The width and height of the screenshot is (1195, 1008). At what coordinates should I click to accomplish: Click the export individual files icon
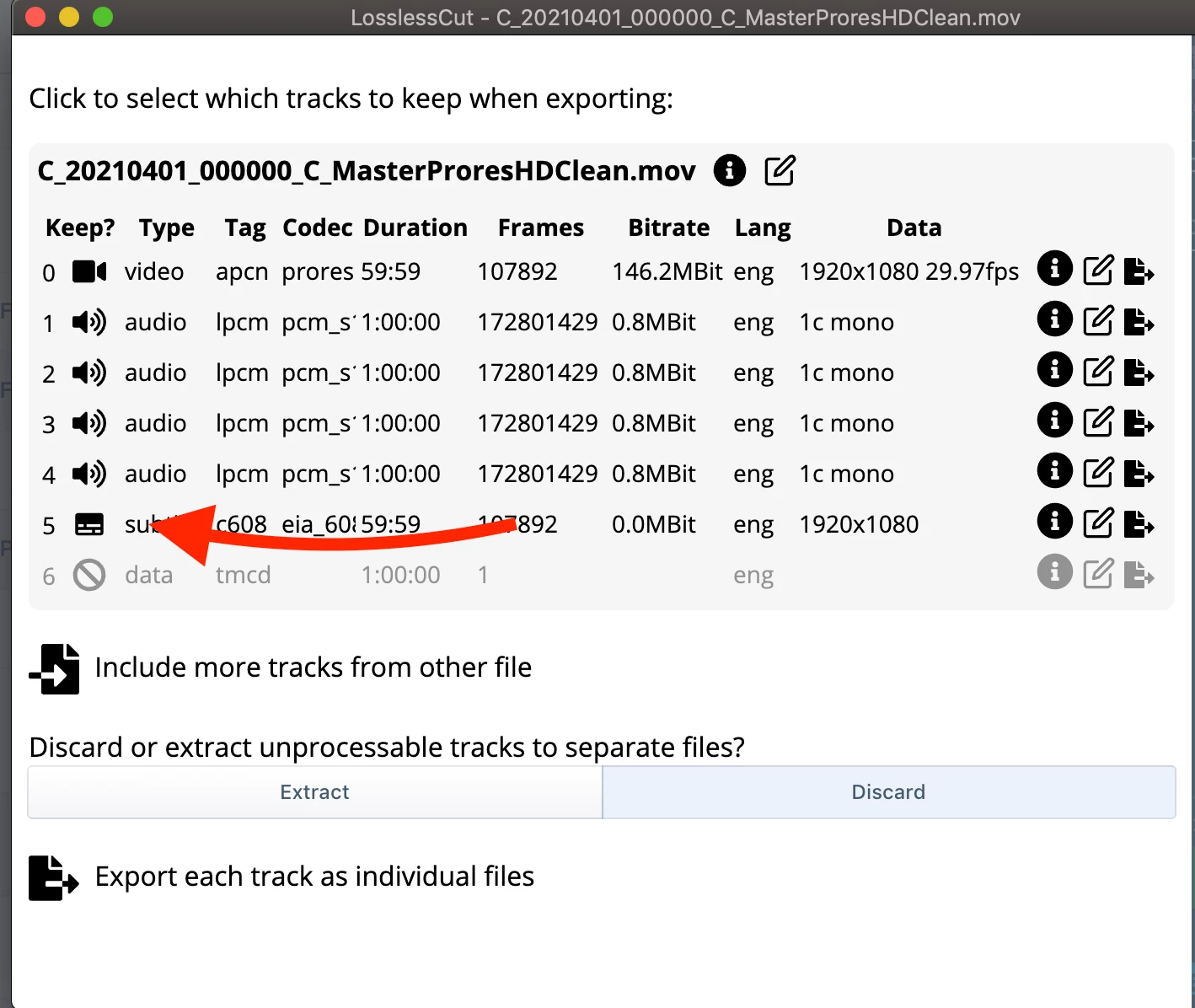click(54, 877)
